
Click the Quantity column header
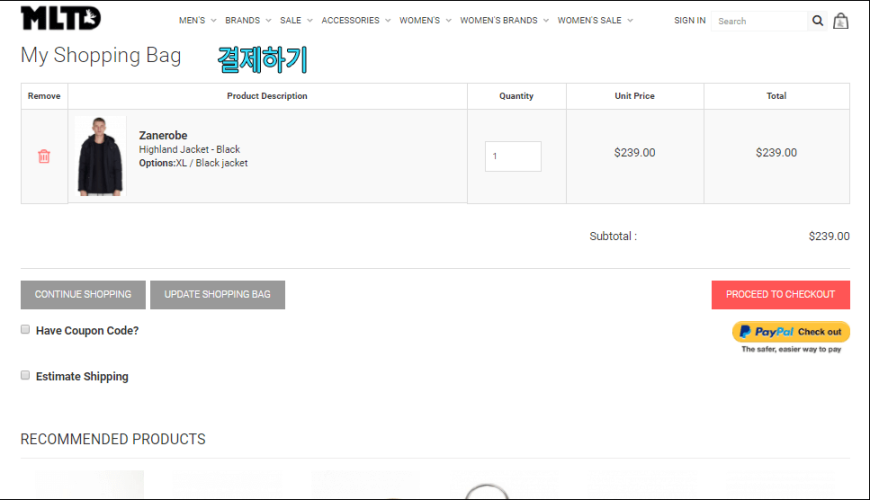click(x=516, y=96)
